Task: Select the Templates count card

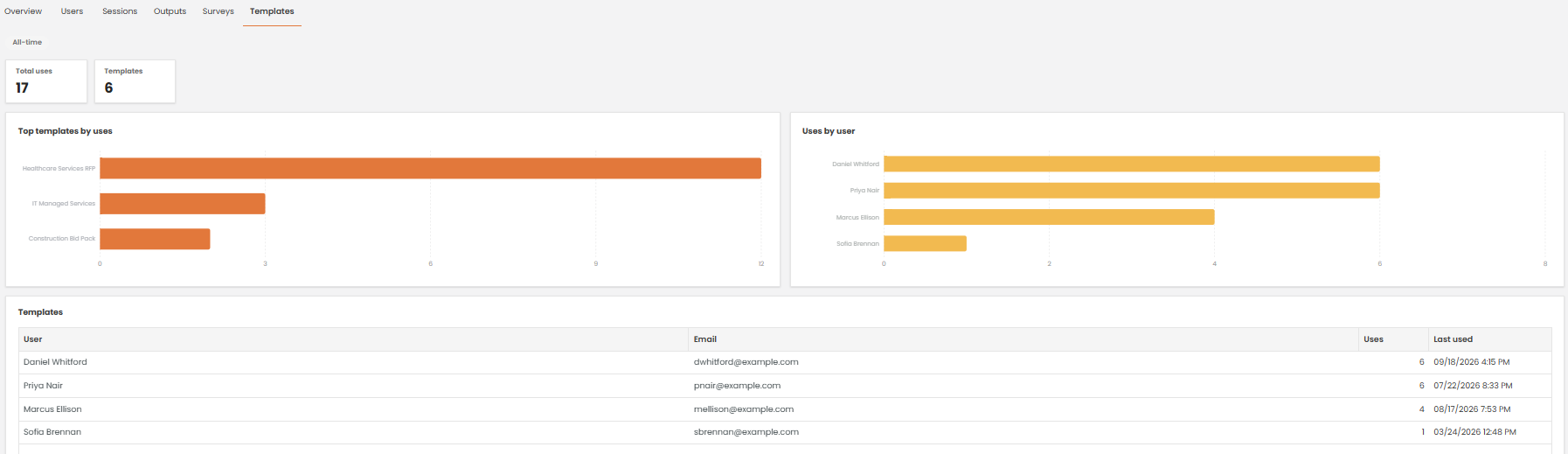Action: 135,81
